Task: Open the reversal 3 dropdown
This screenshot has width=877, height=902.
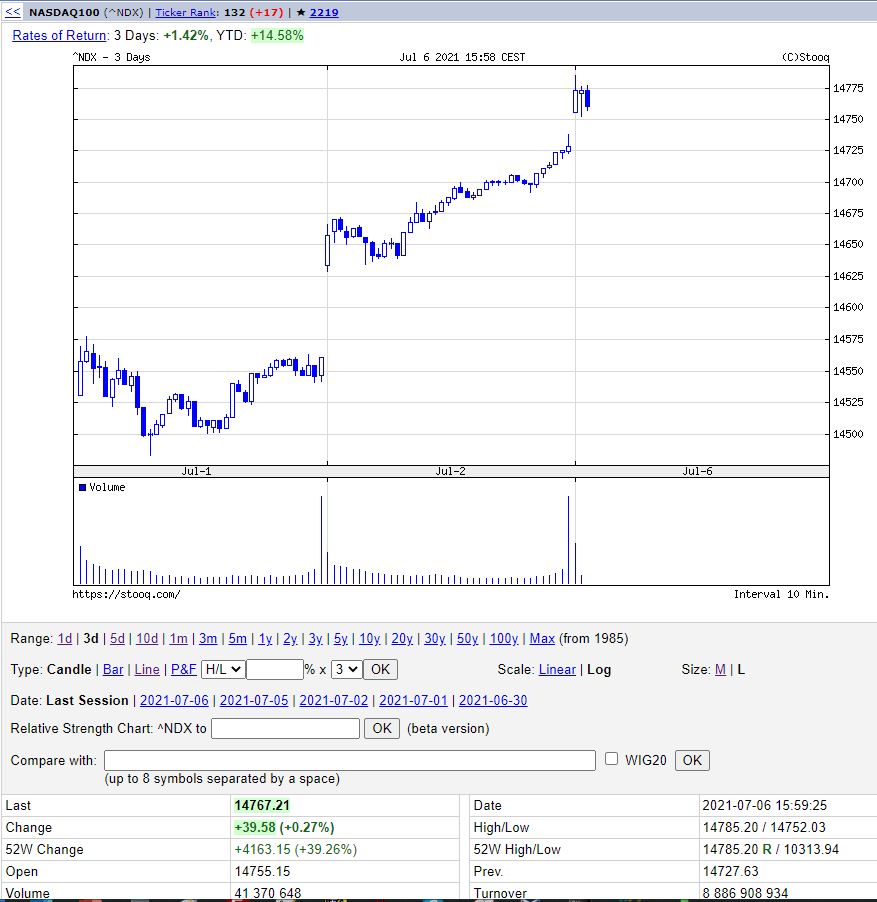Action: tap(347, 670)
